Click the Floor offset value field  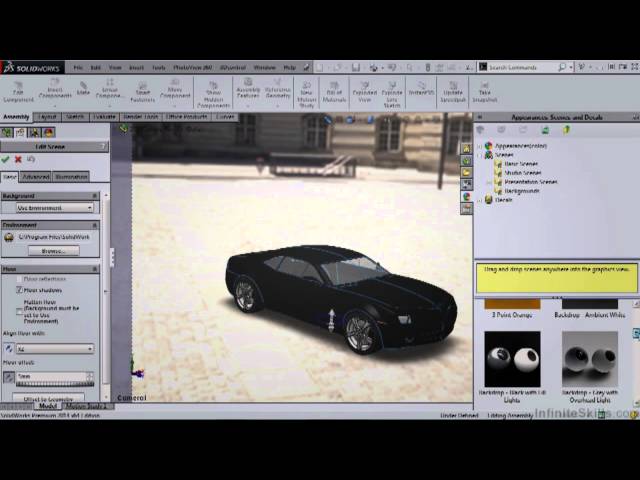point(51,376)
